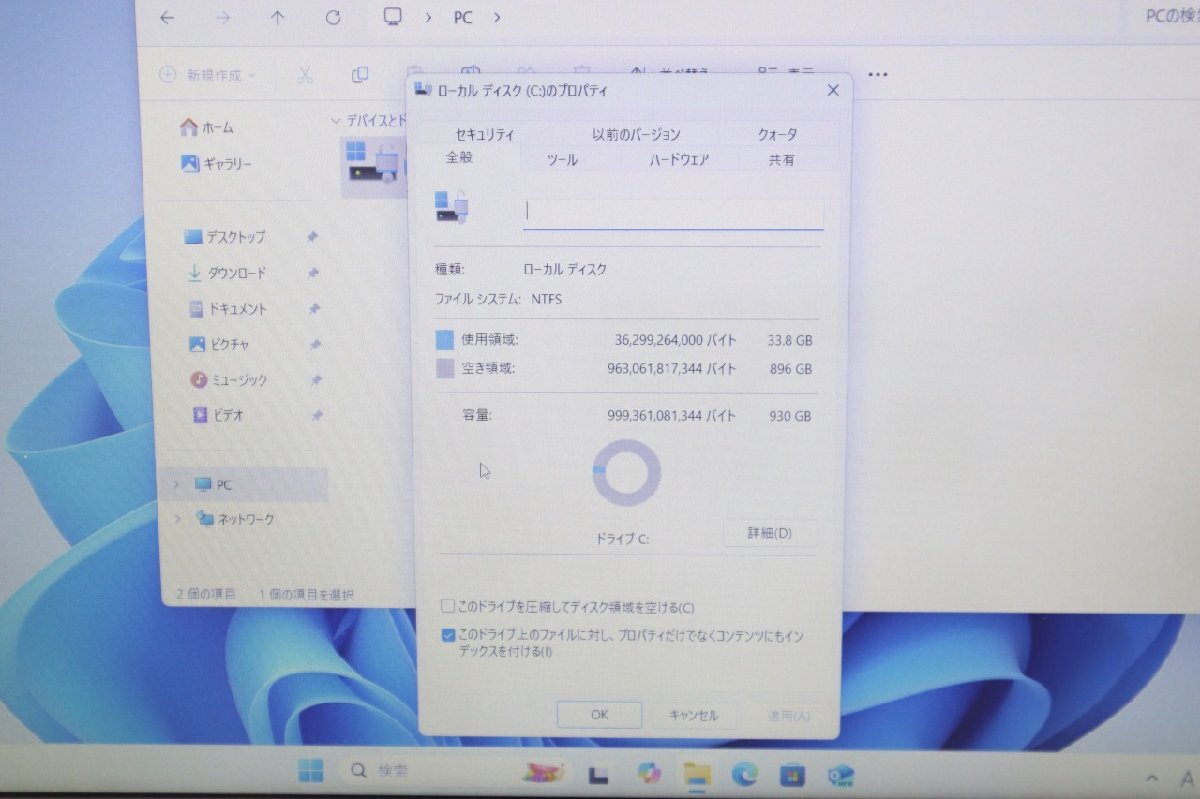1200x799 pixels.
Task: Switch to the 以前のバージョン tab
Action: [x=636, y=134]
